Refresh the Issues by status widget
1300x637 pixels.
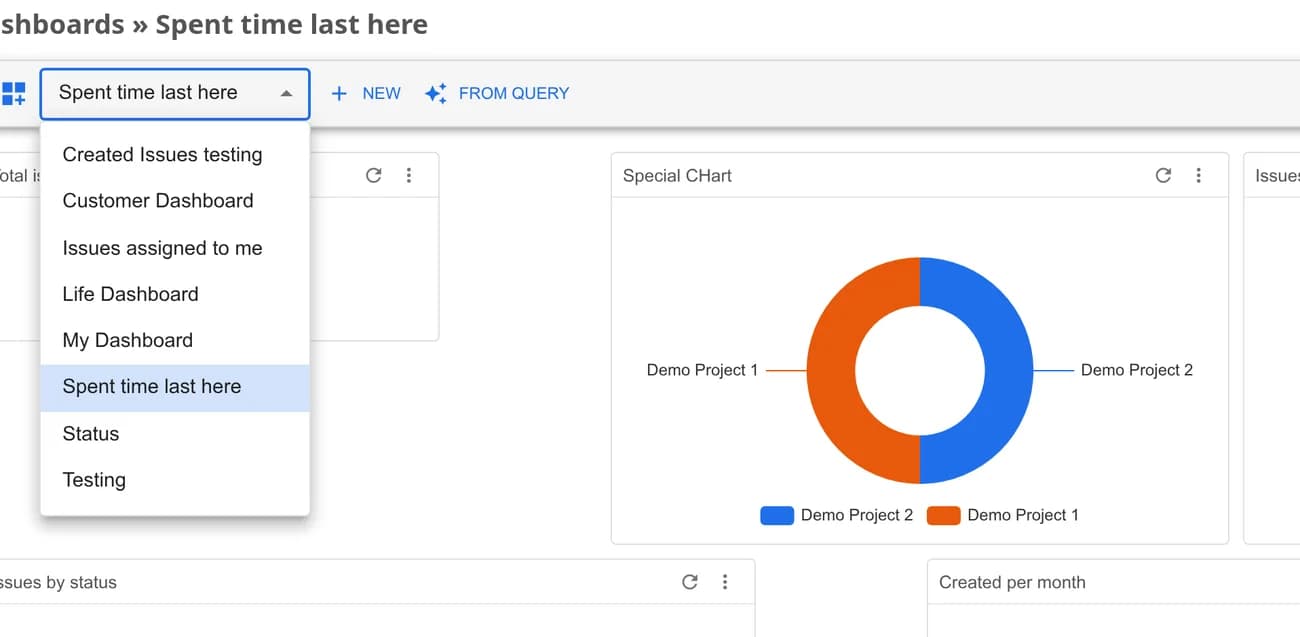coord(689,582)
